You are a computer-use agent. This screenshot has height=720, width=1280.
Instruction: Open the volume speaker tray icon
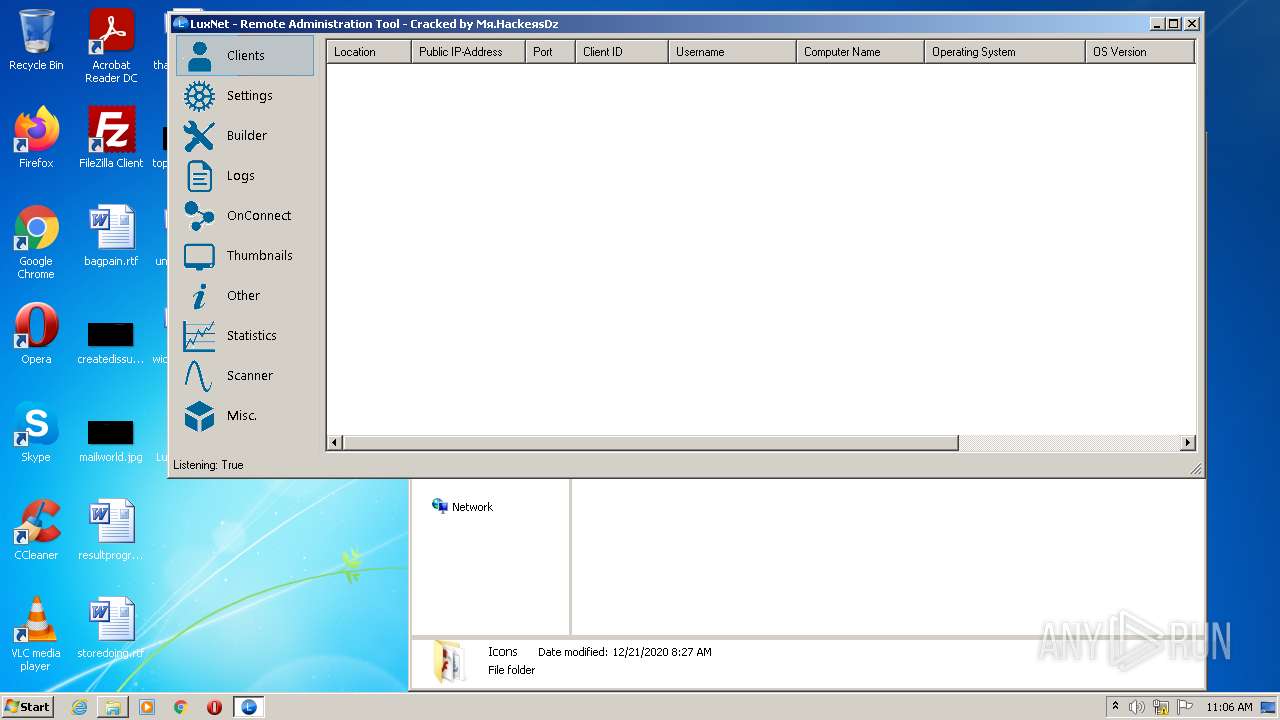pyautogui.click(x=1137, y=707)
